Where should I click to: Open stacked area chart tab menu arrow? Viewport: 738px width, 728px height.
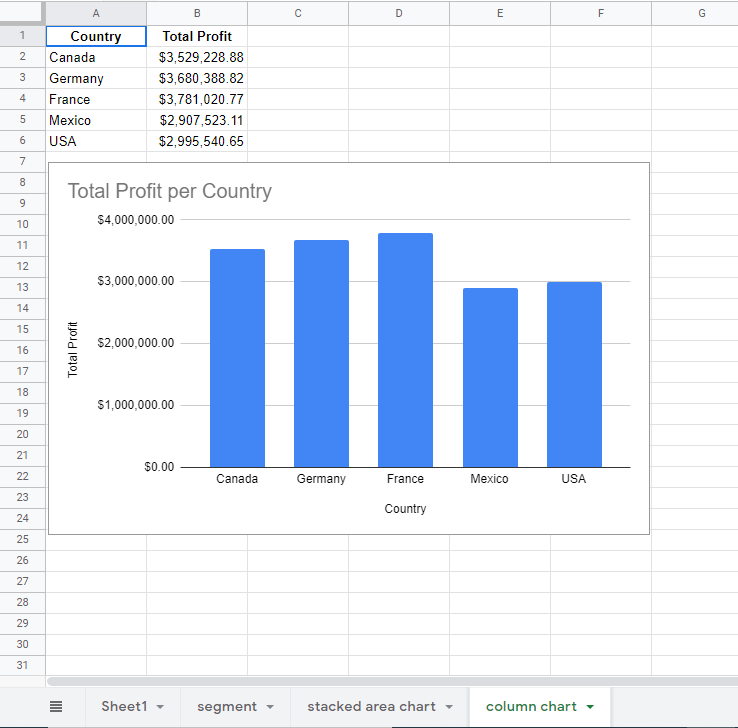click(449, 707)
